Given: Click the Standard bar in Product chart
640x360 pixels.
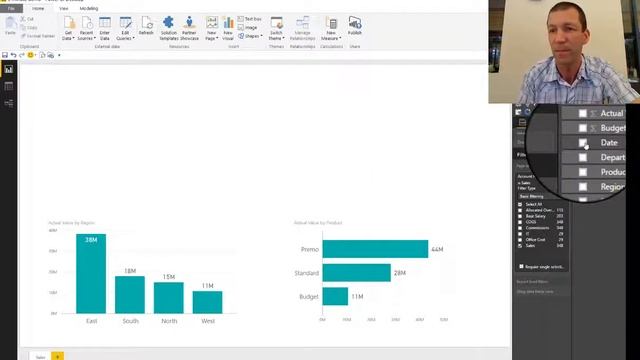Looking at the screenshot, I should pyautogui.click(x=356, y=273).
